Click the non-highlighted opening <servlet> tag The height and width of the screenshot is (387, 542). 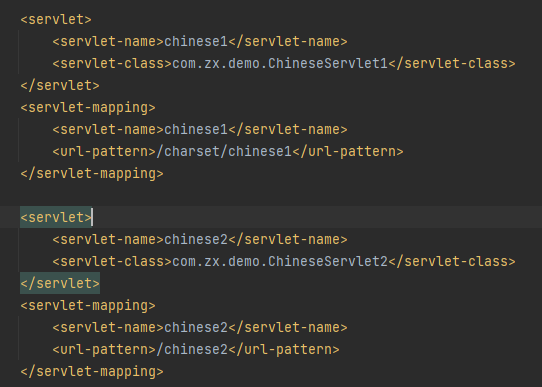[x=56, y=19]
